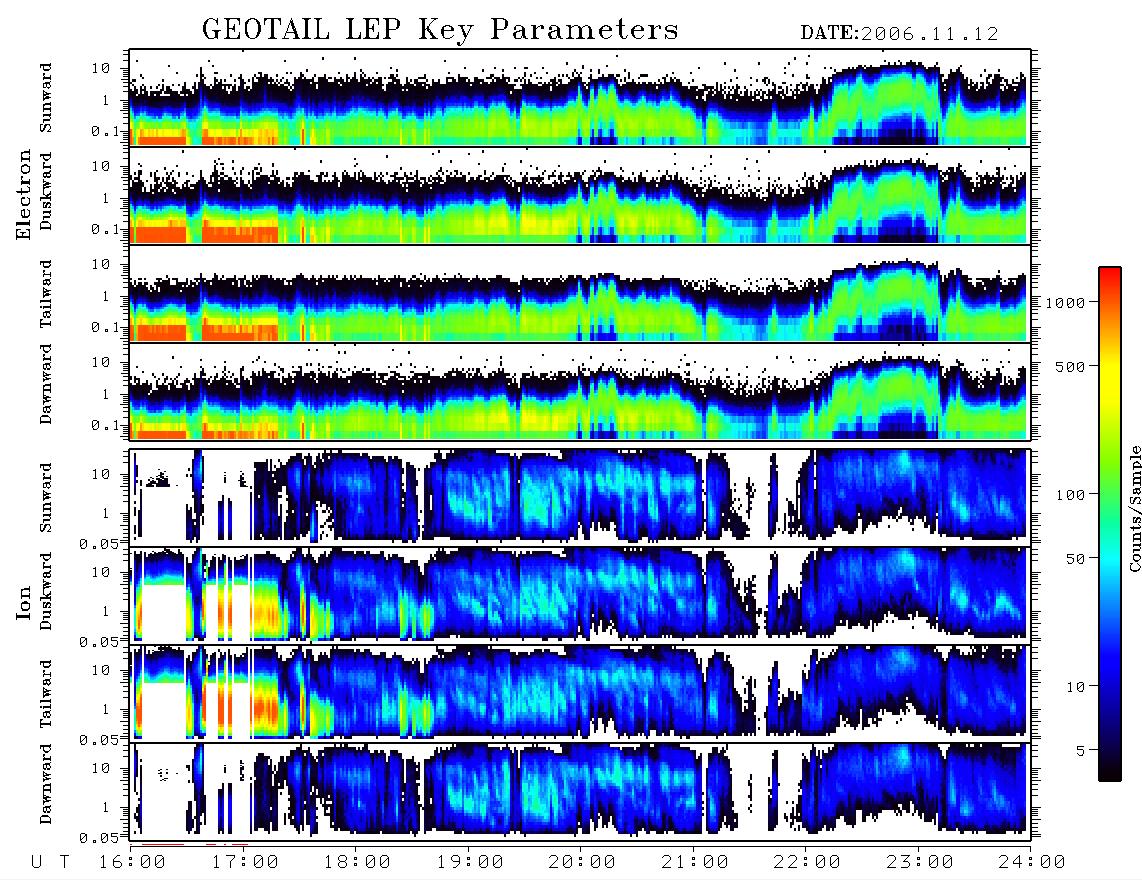Click the '500' color bar tick label

pos(1071,366)
